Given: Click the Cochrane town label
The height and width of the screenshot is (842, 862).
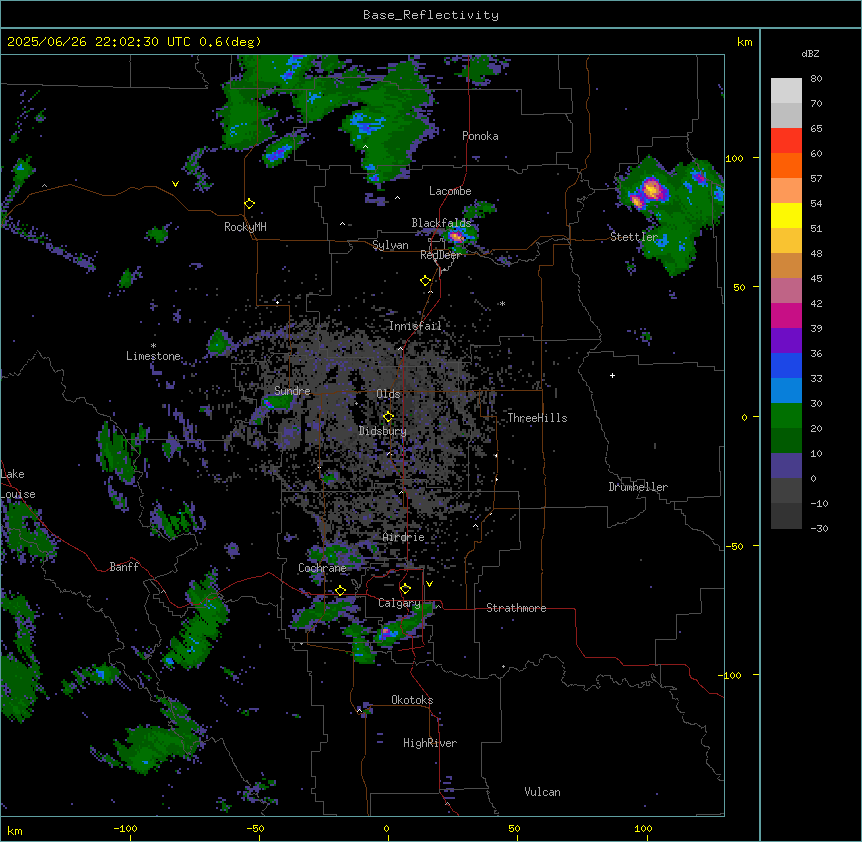Looking at the screenshot, I should click(x=322, y=568).
